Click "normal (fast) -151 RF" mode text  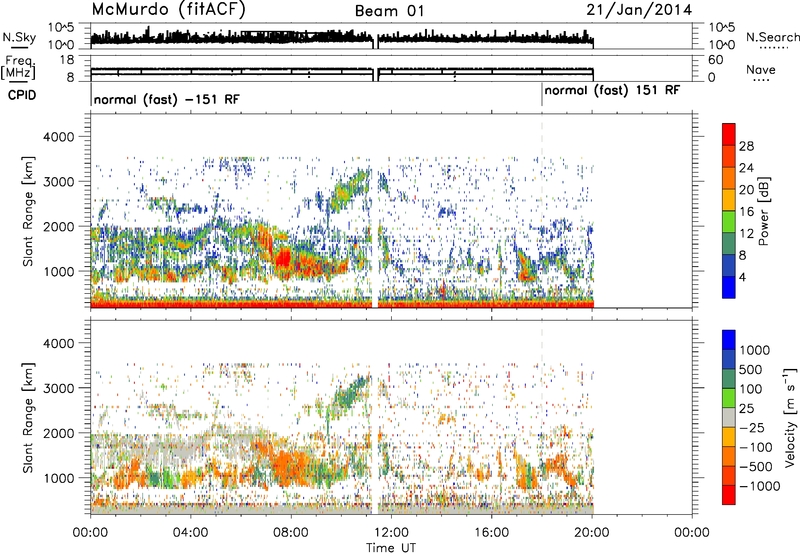click(166, 99)
